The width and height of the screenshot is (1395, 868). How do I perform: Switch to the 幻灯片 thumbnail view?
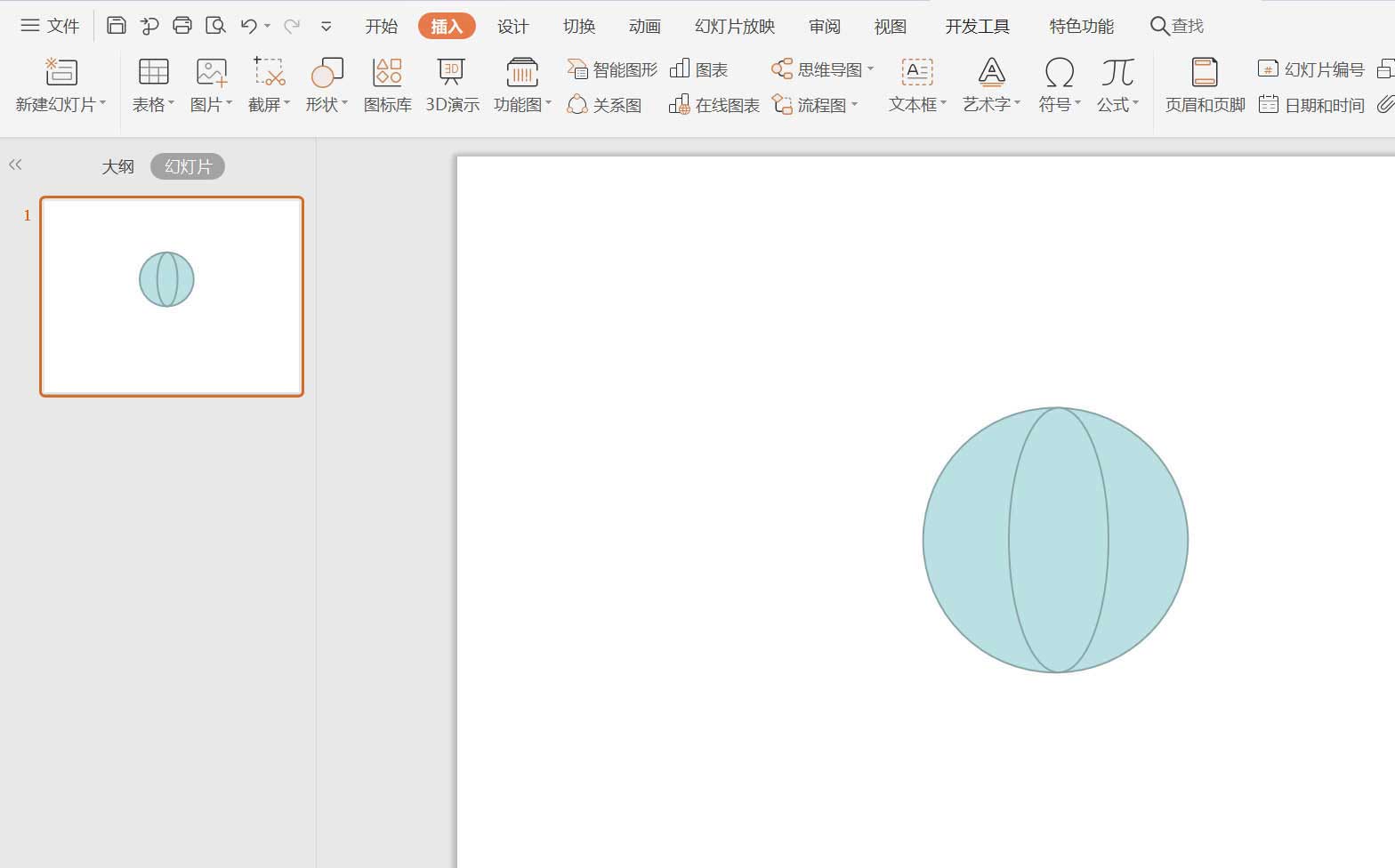pos(188,166)
